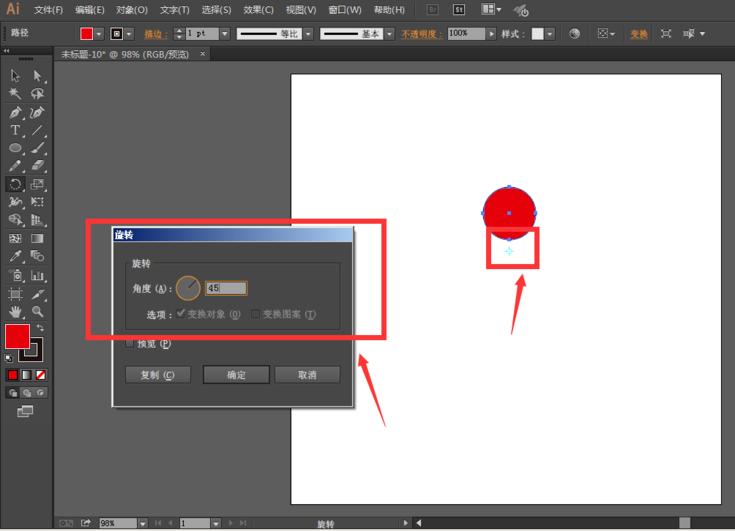Select the Hand tool

tap(15, 311)
